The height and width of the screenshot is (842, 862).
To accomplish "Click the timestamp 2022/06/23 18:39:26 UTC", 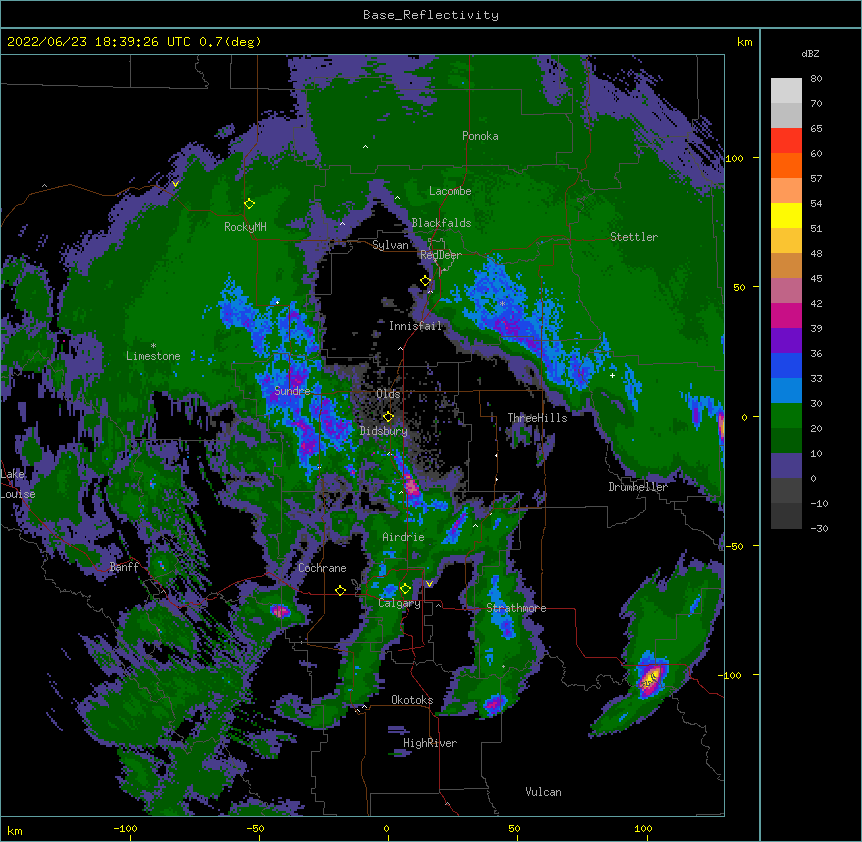I will pyautogui.click(x=98, y=42).
